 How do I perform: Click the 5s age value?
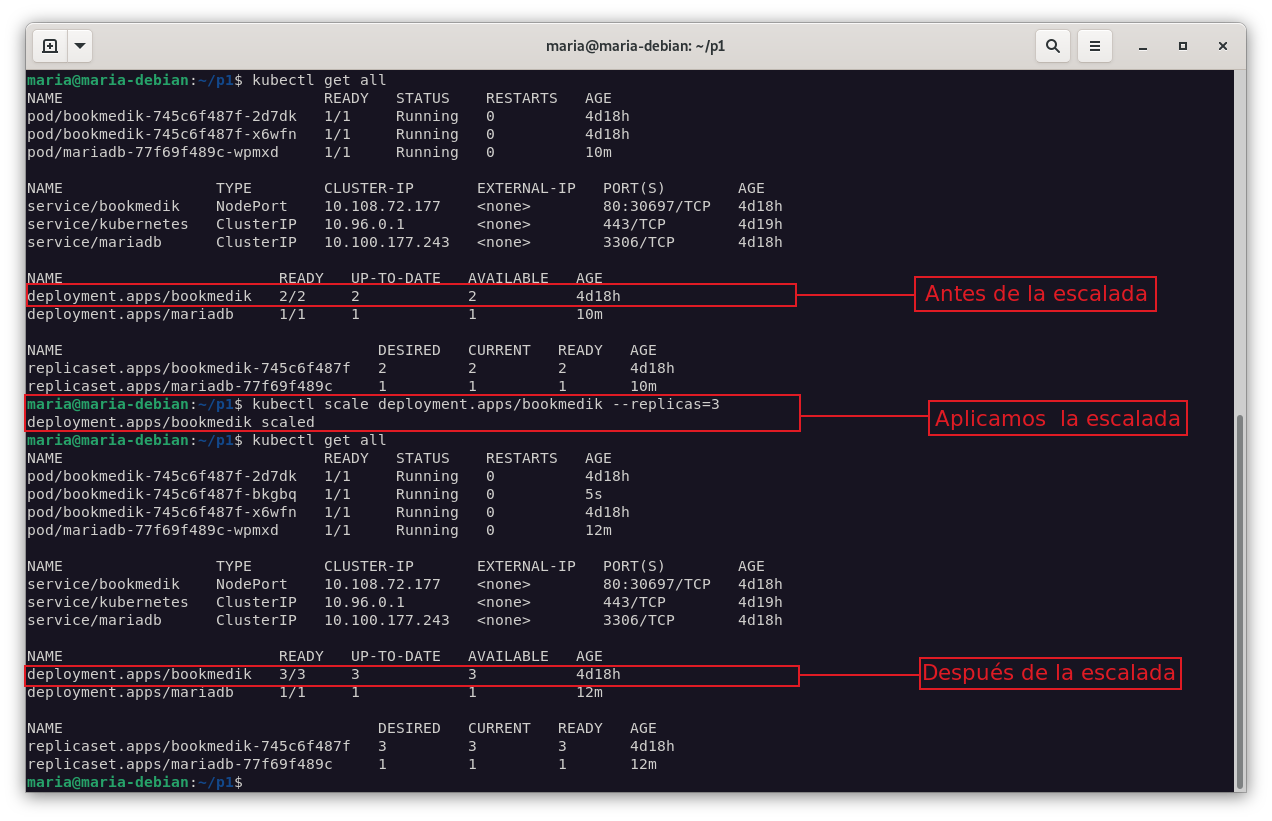[594, 494]
